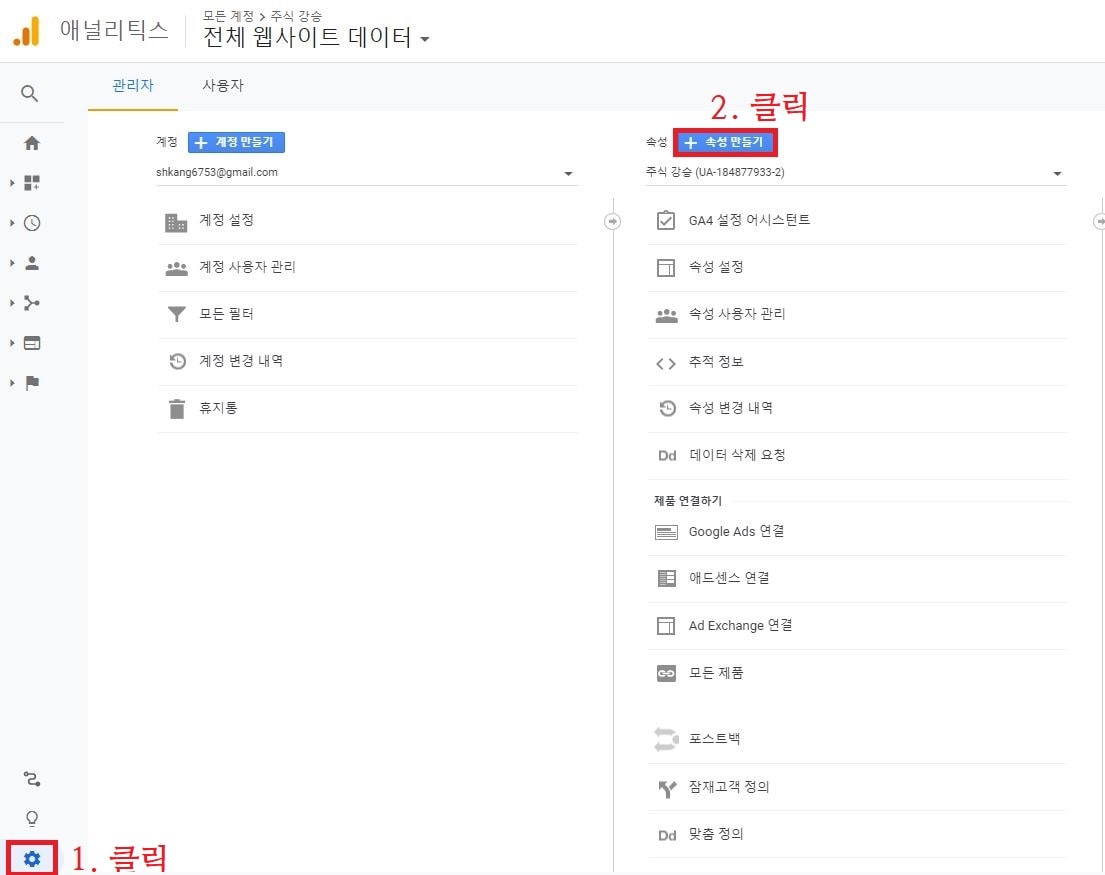
Task: Open the Behavior reports icon
Action: [x=33, y=343]
